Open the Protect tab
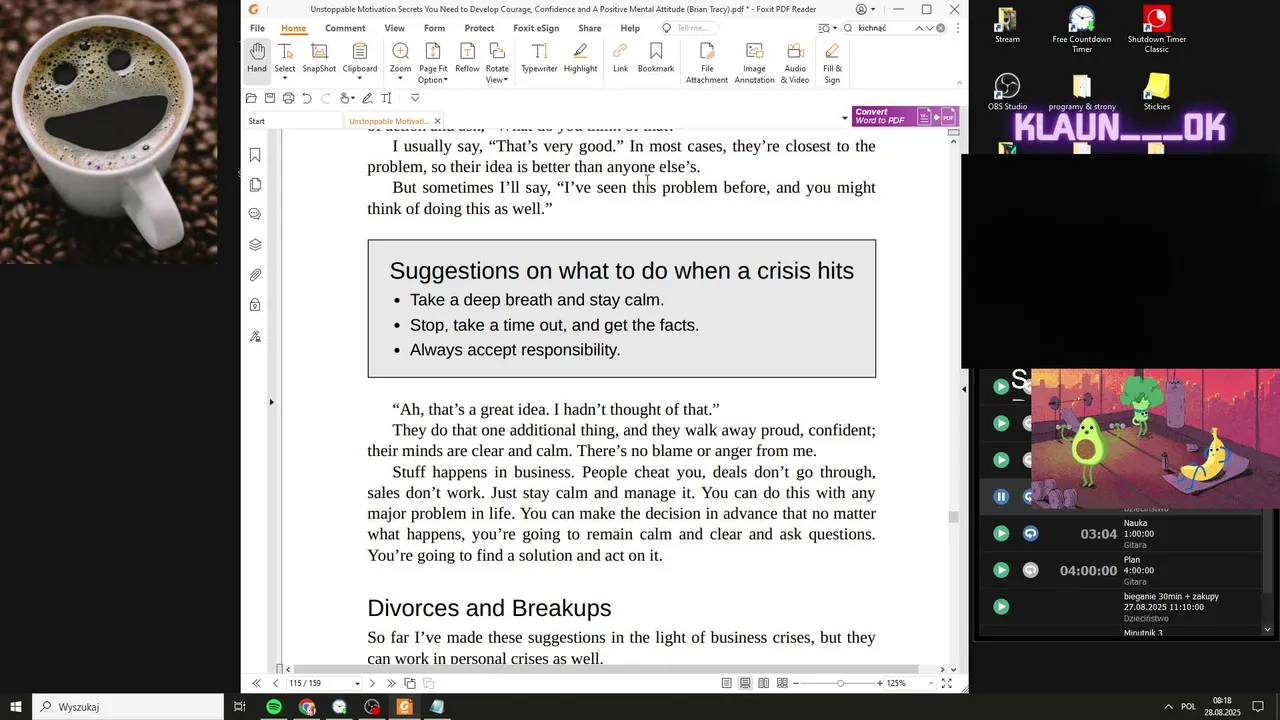Screen dimensions: 1280x720 click(479, 28)
